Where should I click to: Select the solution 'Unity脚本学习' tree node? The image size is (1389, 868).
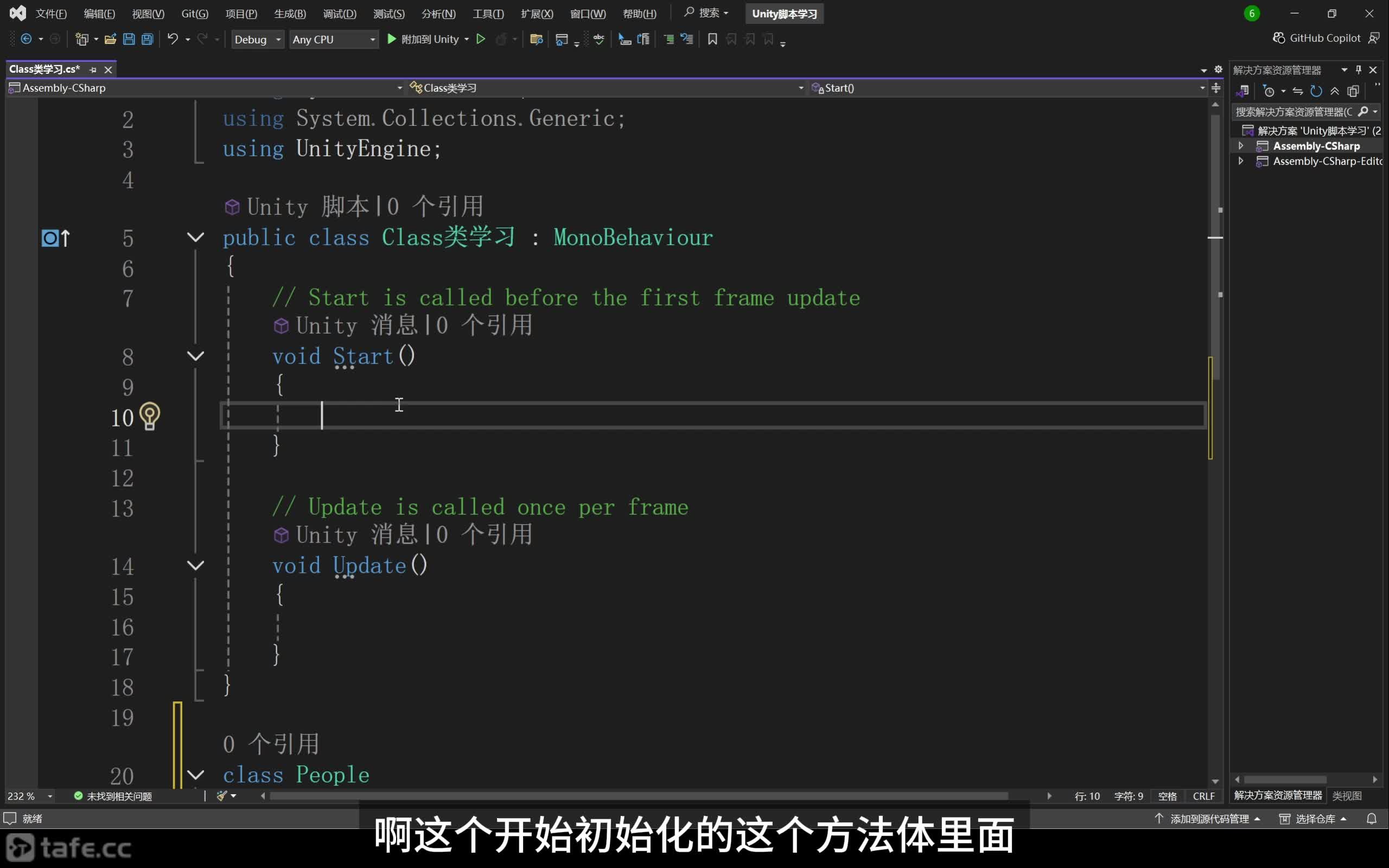(x=1311, y=131)
